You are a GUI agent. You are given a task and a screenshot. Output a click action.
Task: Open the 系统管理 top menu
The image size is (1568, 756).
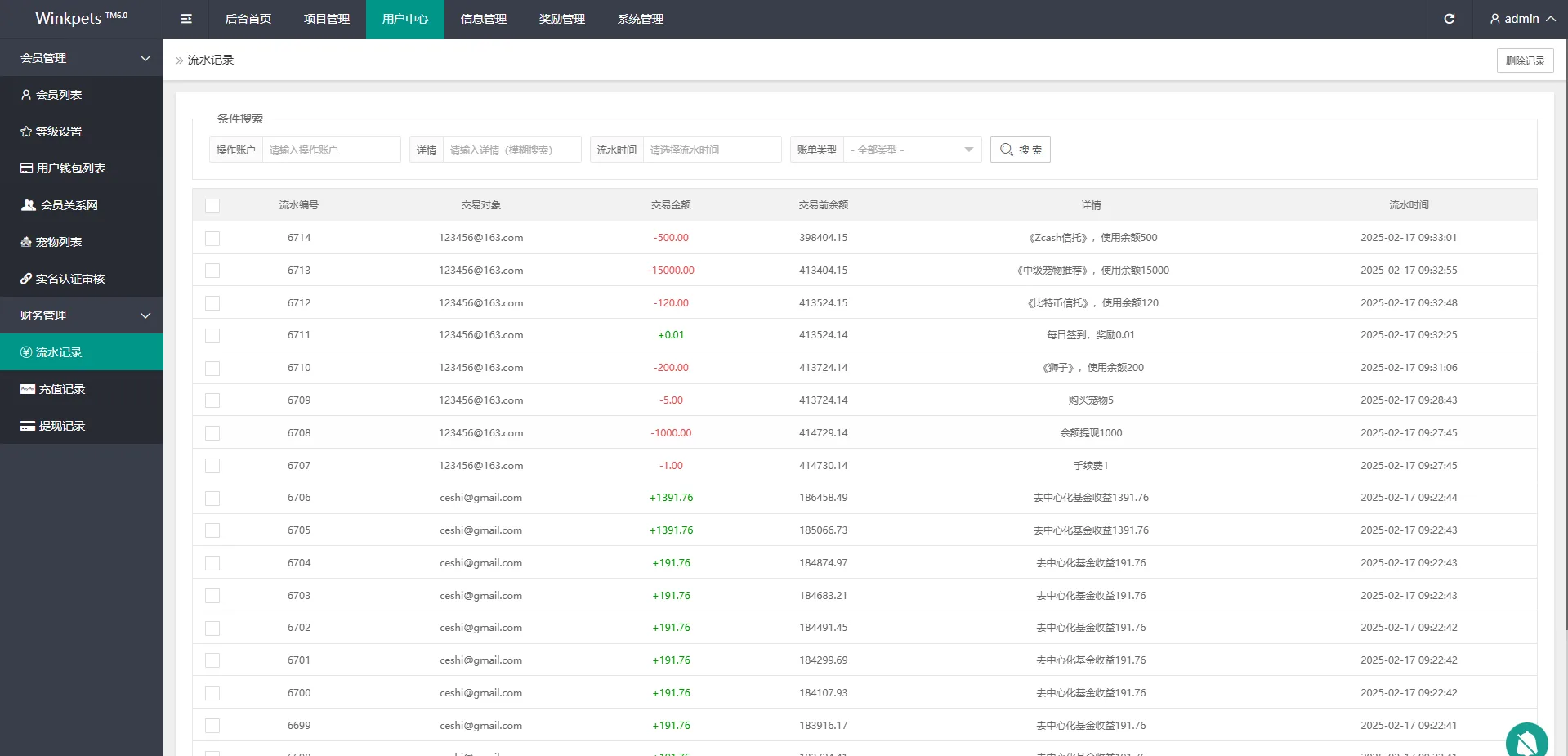(x=641, y=19)
